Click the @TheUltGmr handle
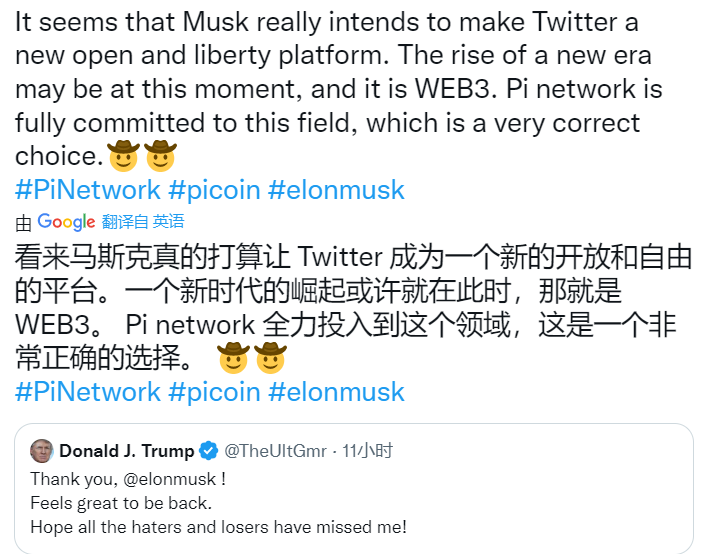 (x=276, y=451)
